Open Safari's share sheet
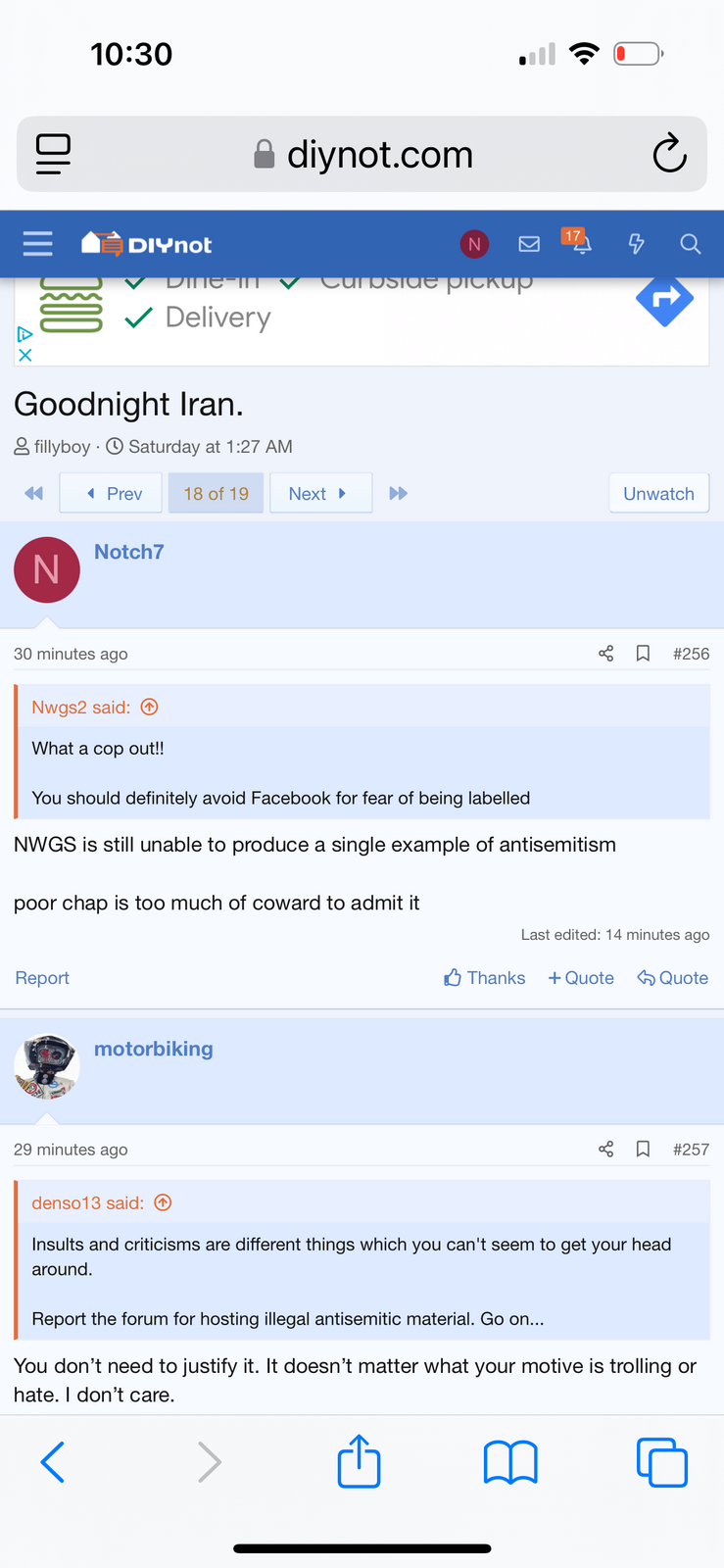Image resolution: width=724 pixels, height=1568 pixels. 359,1462
